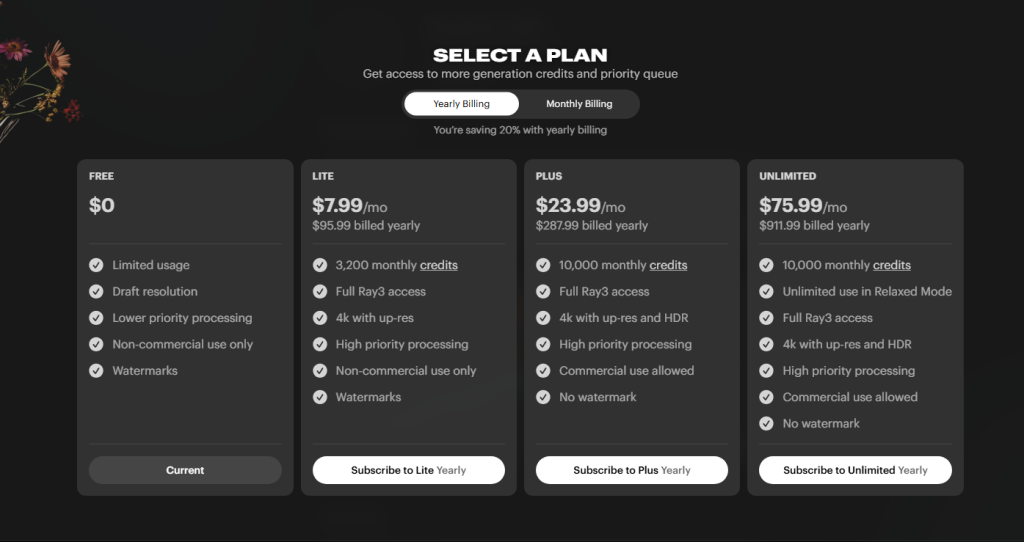1024x542 pixels.
Task: Click the checkmark icon beside Limited usage
Action: click(96, 265)
